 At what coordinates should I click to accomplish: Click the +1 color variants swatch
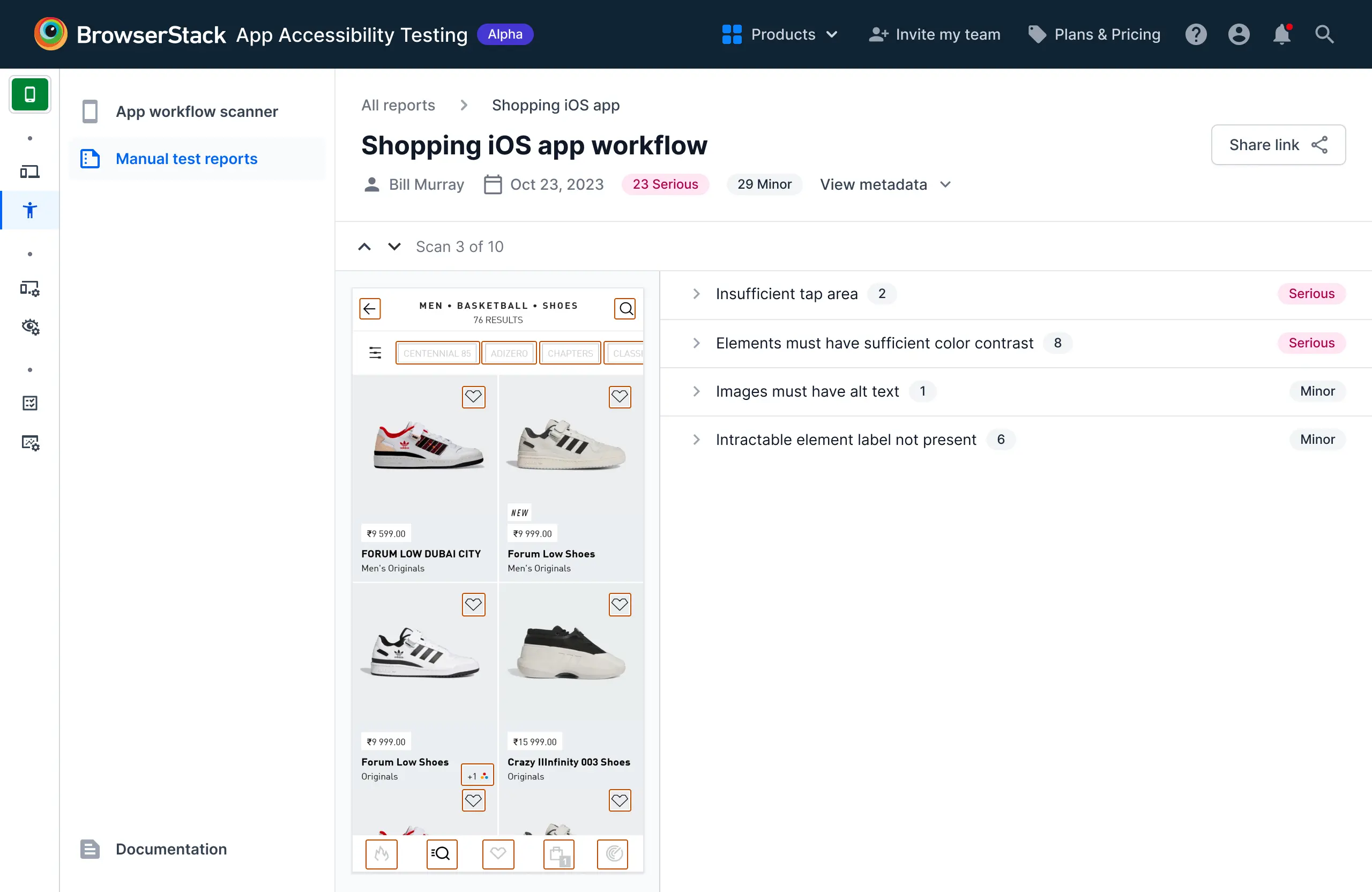pos(478,776)
